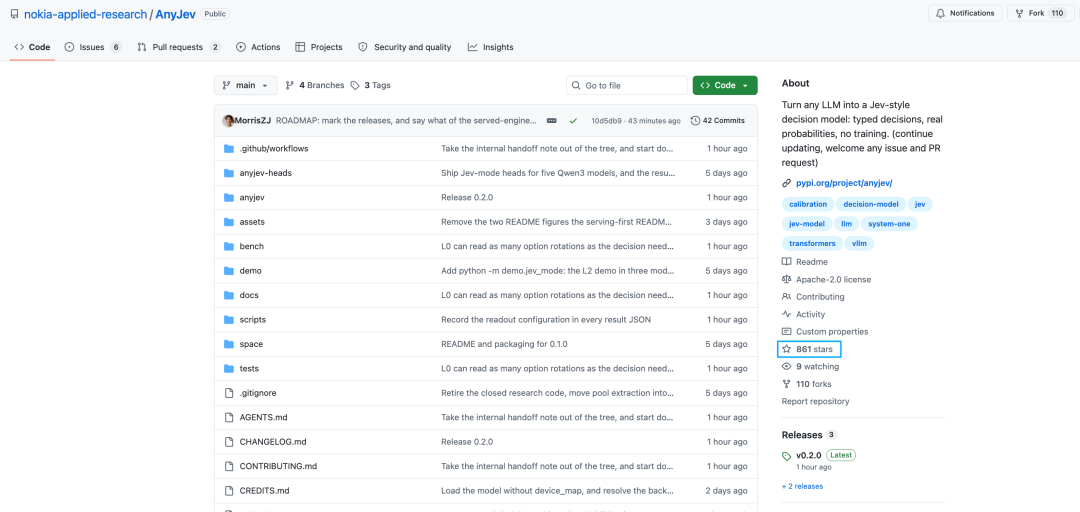Viewport: 1080px width, 512px height.
Task: Select the vllm topic tag
Action: [859, 243]
